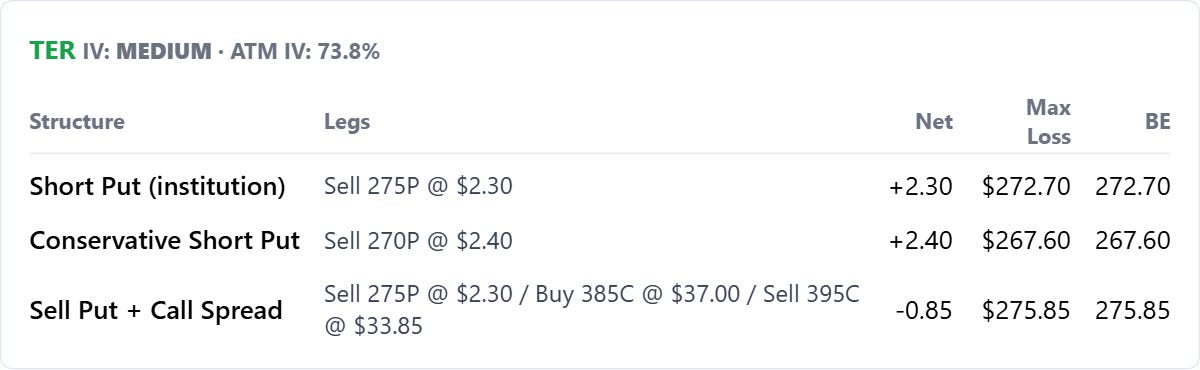Screen dimensions: 1200x370
Task: Click the -0.85 net value
Action: click(924, 310)
